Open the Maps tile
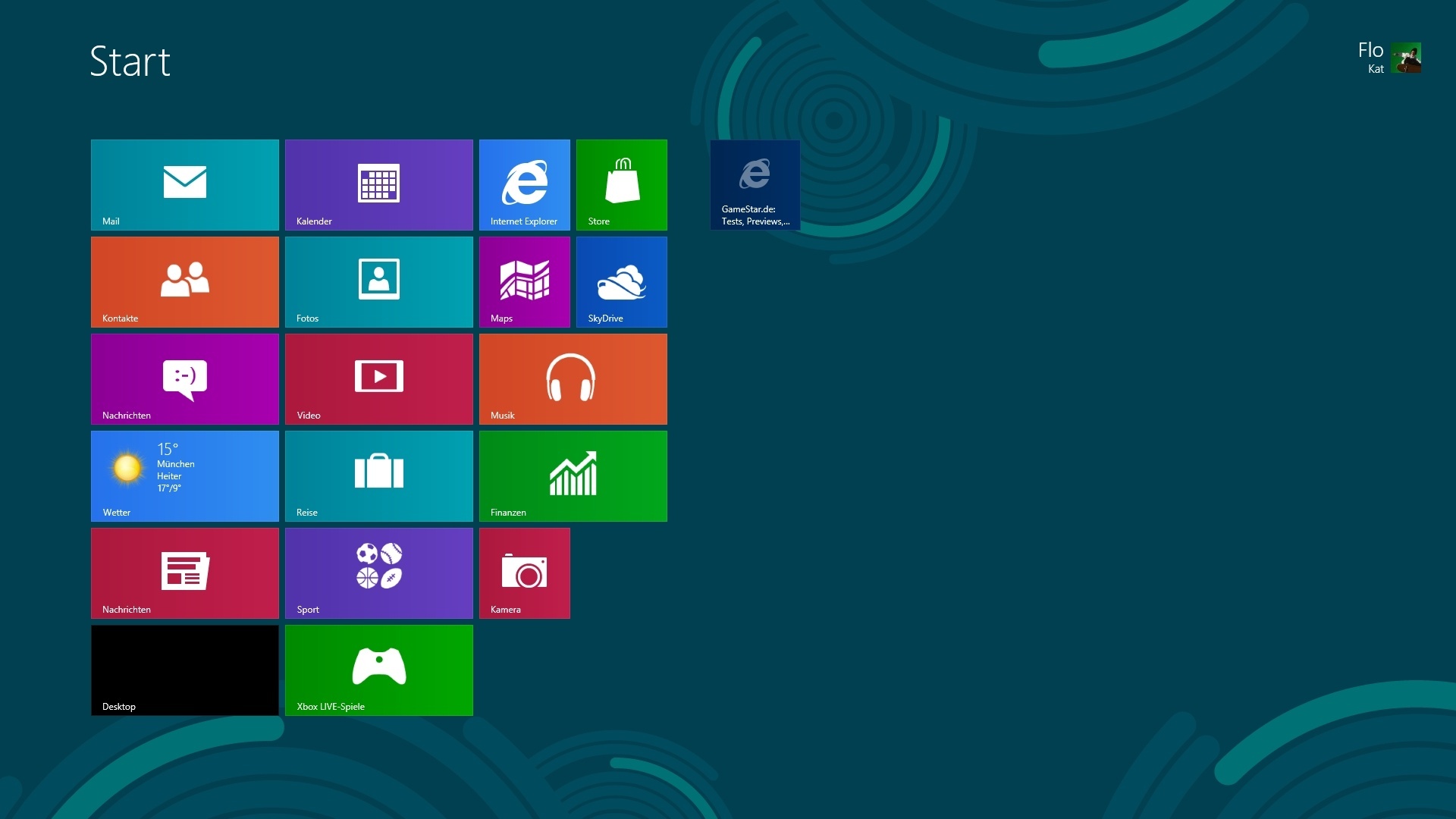 point(524,281)
